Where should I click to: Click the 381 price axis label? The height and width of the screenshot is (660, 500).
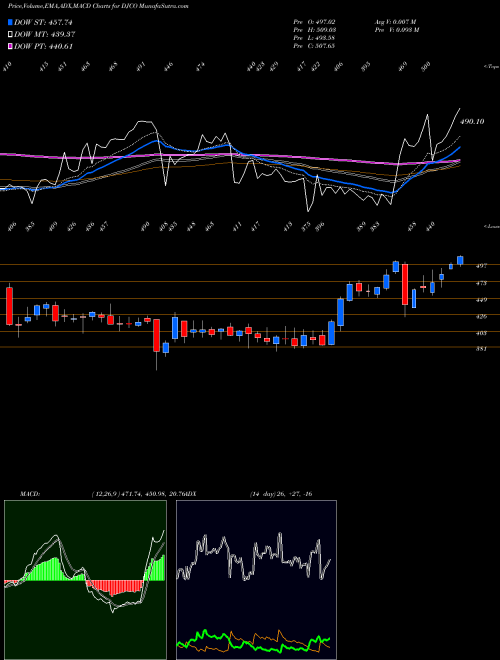[482, 349]
